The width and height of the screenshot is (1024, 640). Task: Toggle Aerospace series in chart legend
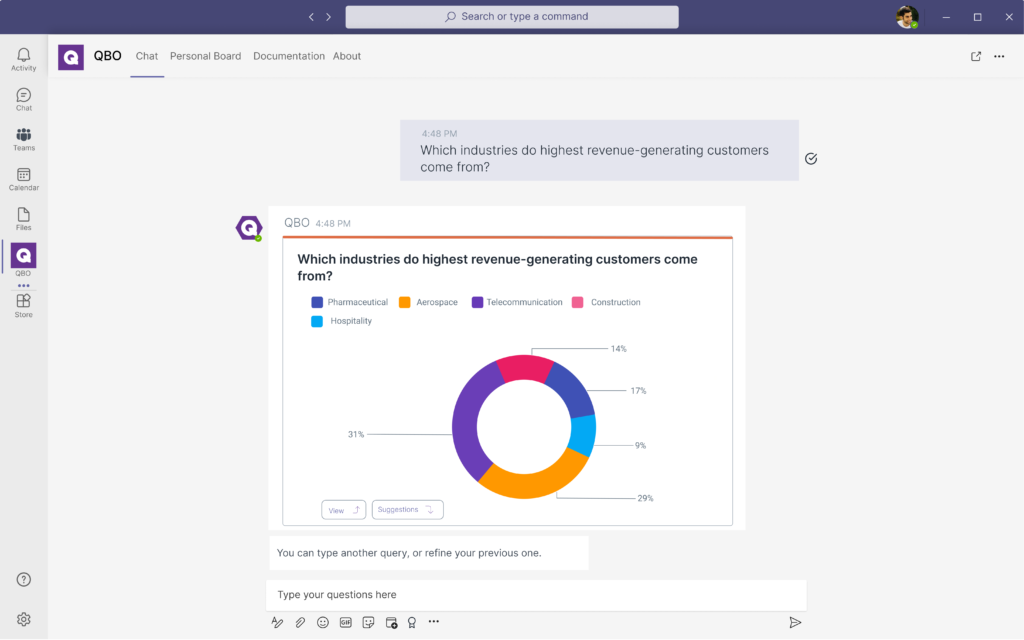click(x=428, y=302)
